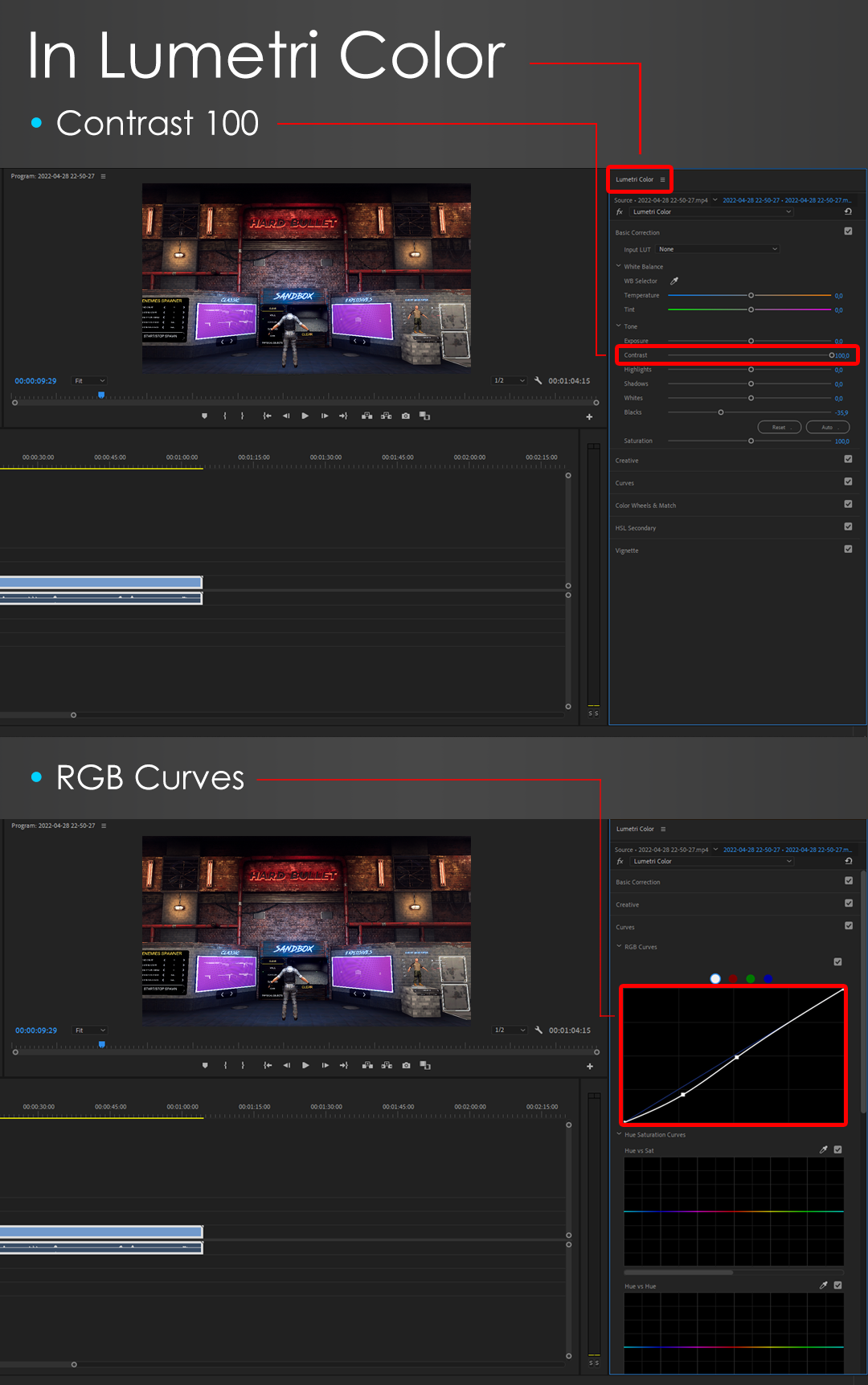
Task: Click Lift button in upper monitor
Action: [366, 416]
